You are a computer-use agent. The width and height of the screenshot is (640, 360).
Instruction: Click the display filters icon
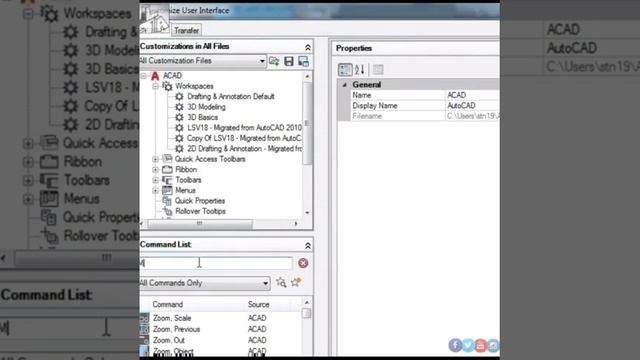(x=303, y=61)
